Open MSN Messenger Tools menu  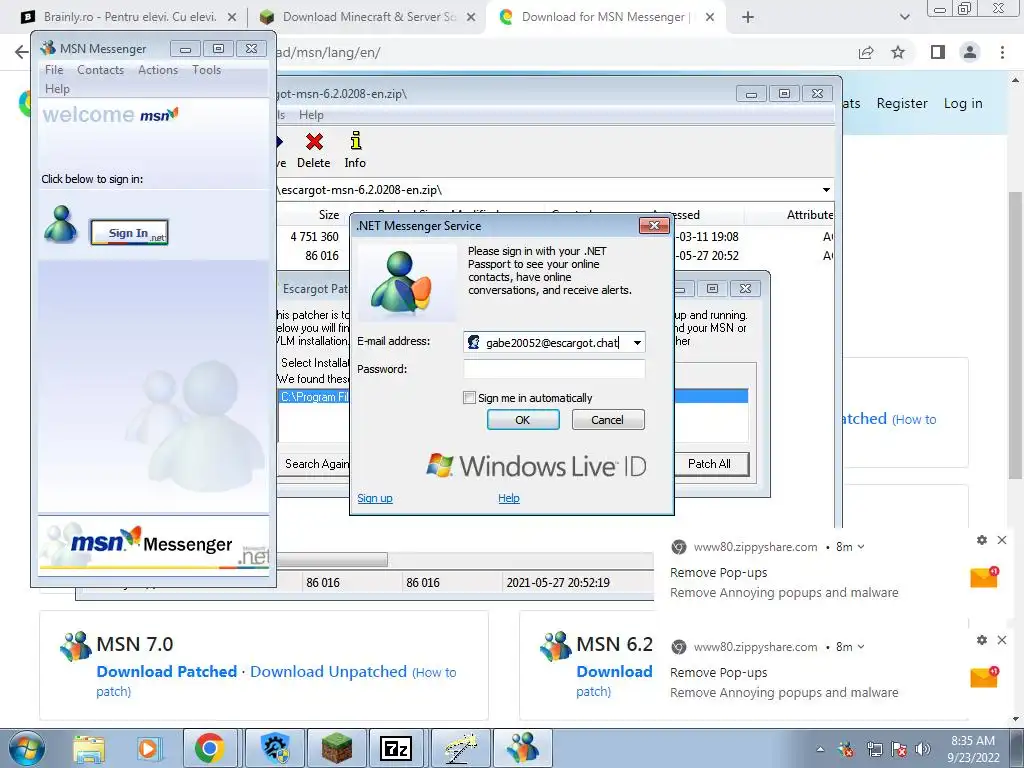point(206,70)
